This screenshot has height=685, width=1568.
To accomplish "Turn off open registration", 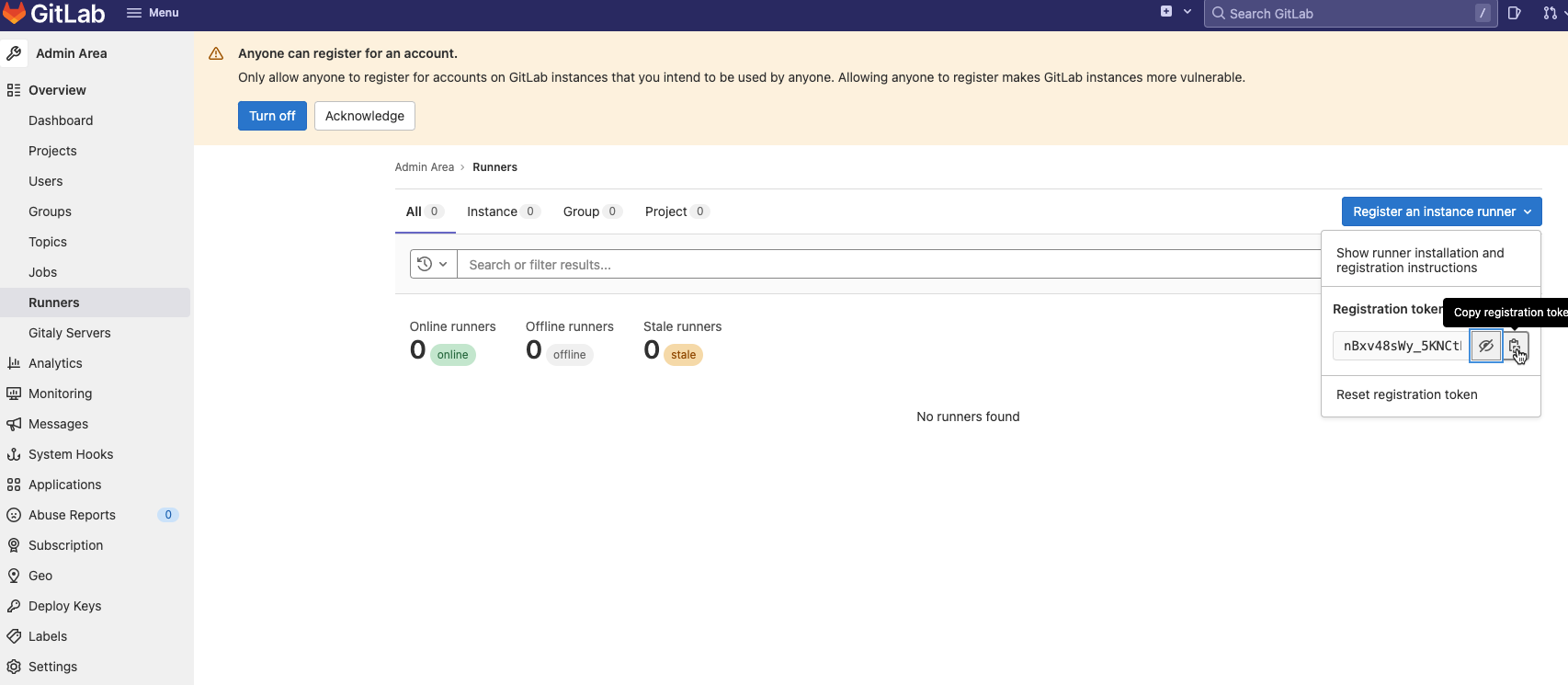I will (272, 116).
